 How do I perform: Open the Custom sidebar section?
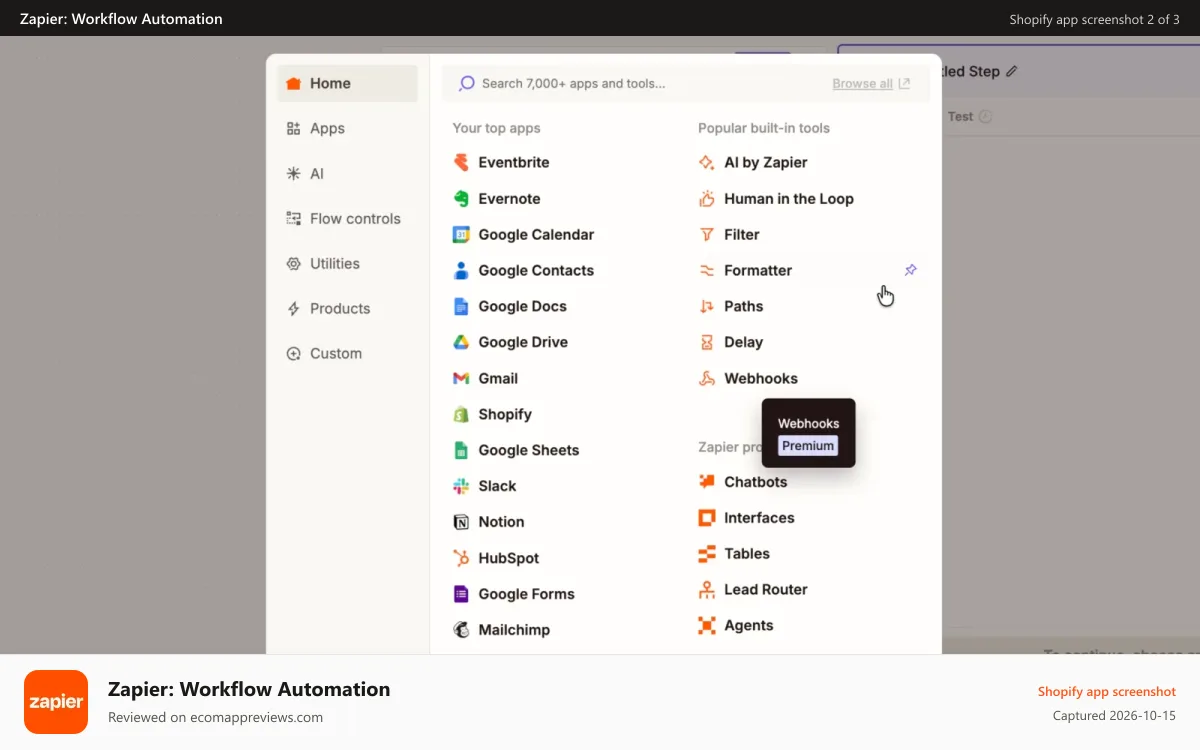[x=347, y=354]
